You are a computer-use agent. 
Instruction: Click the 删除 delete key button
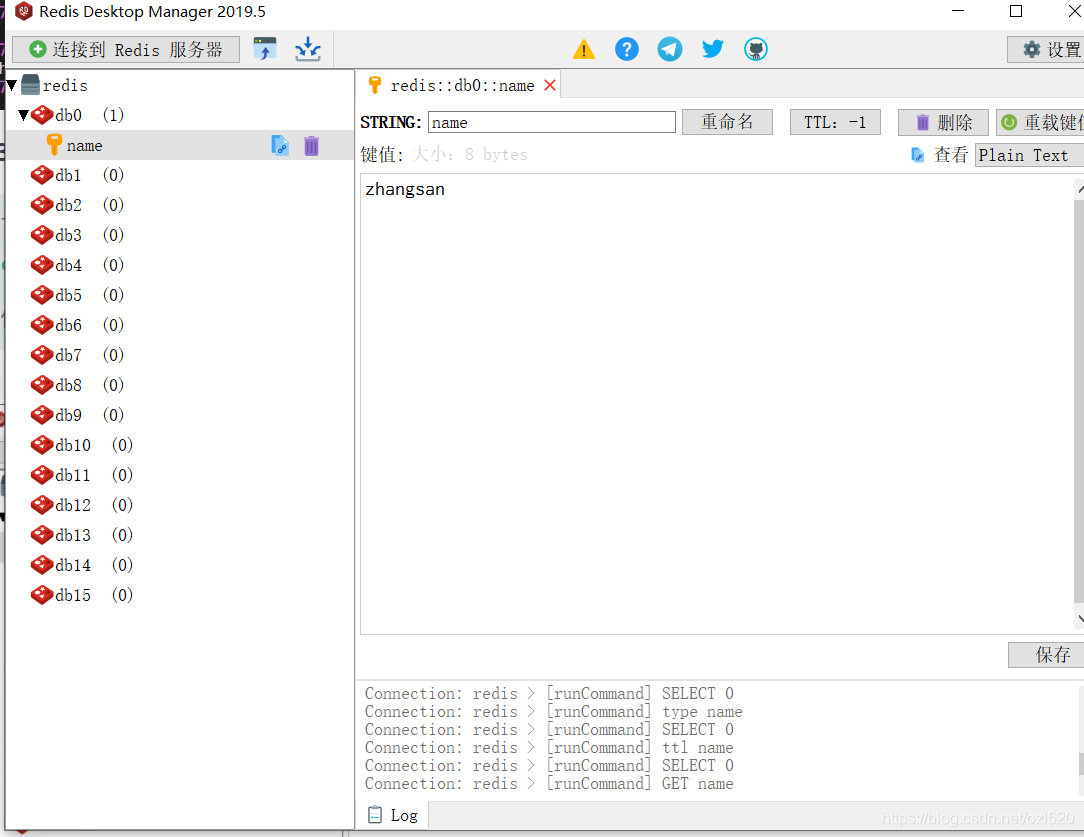pos(943,122)
